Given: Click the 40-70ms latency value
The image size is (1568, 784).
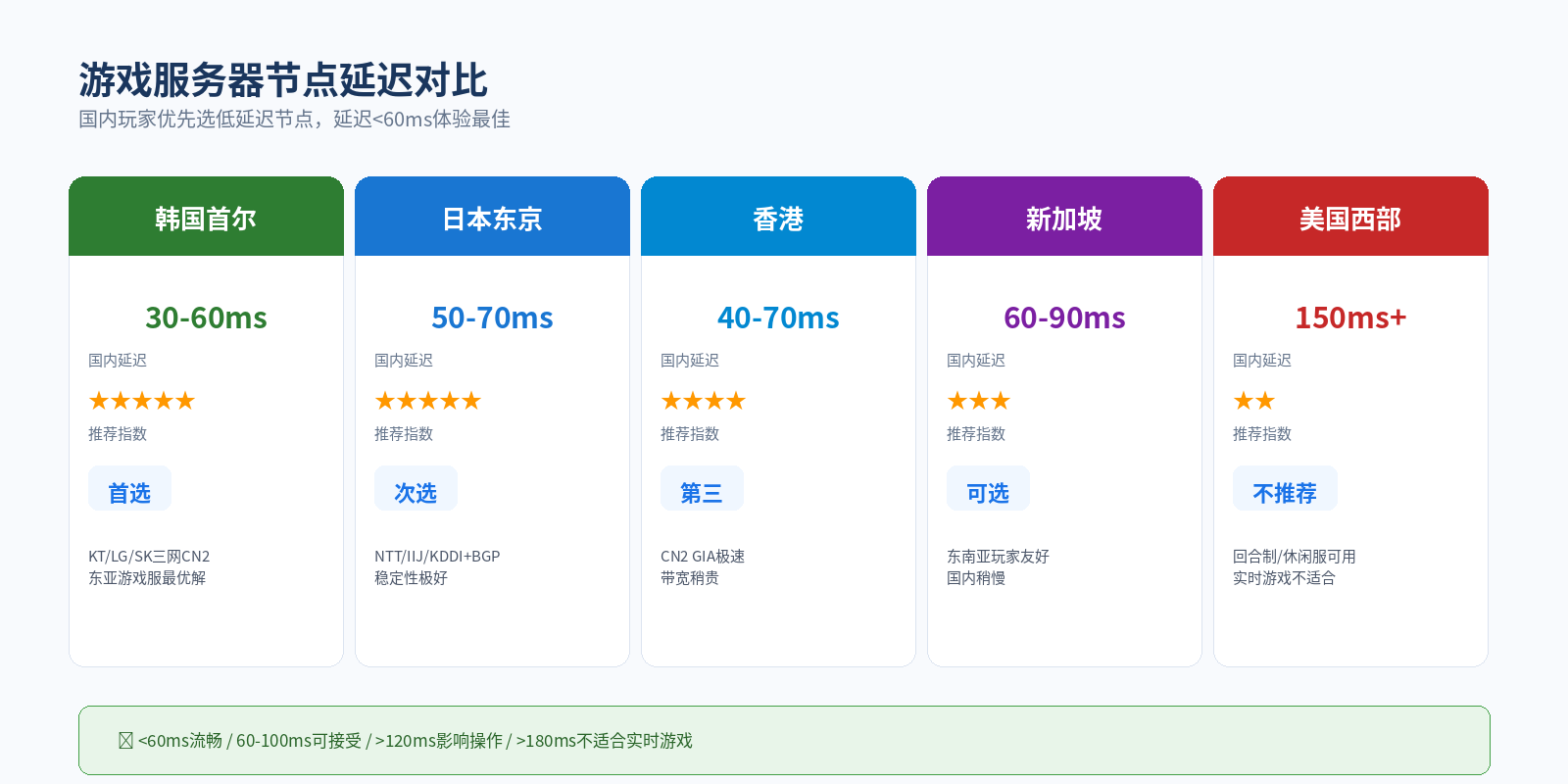Looking at the screenshot, I should [x=778, y=318].
